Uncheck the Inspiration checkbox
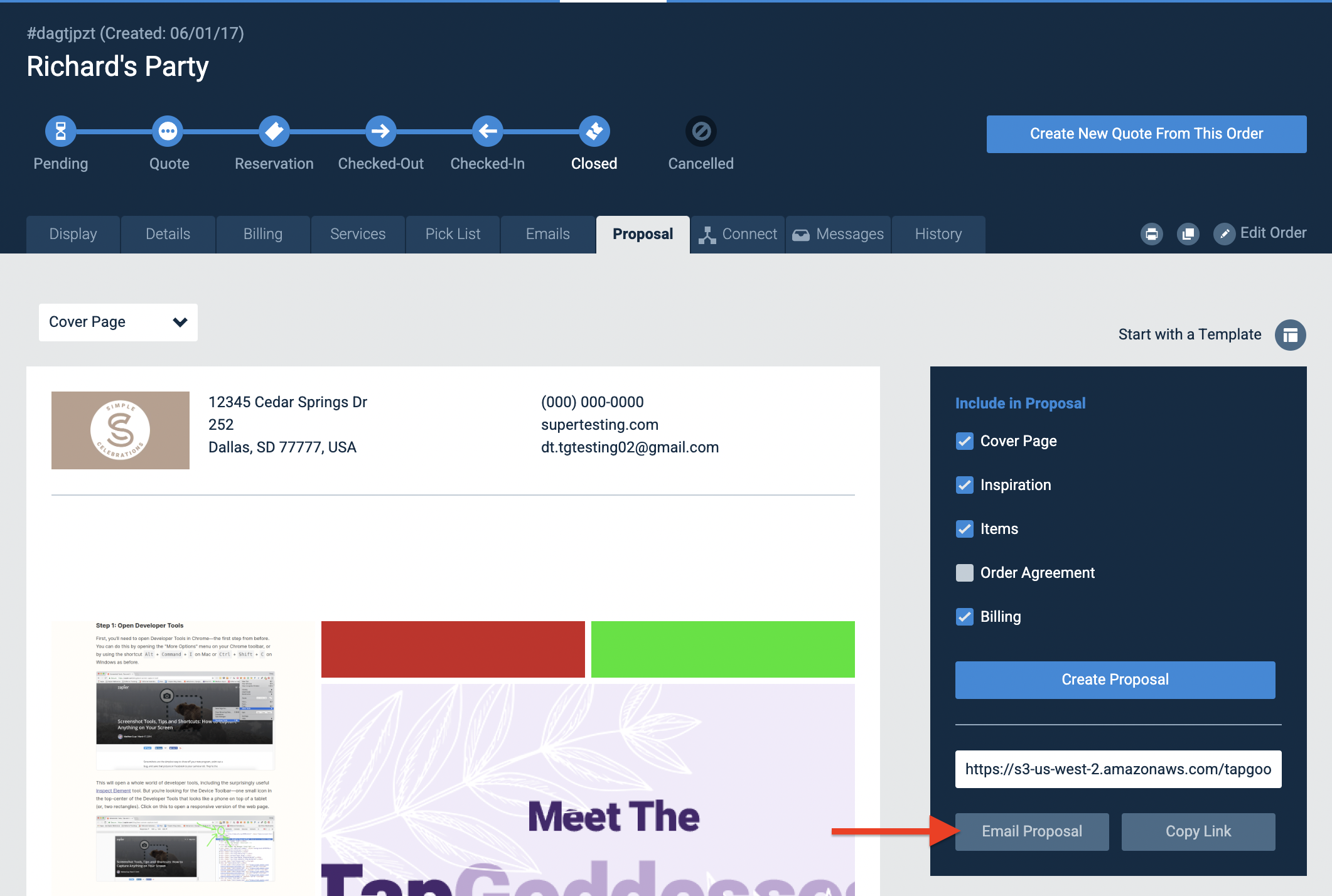The image size is (1332, 896). coord(965,485)
